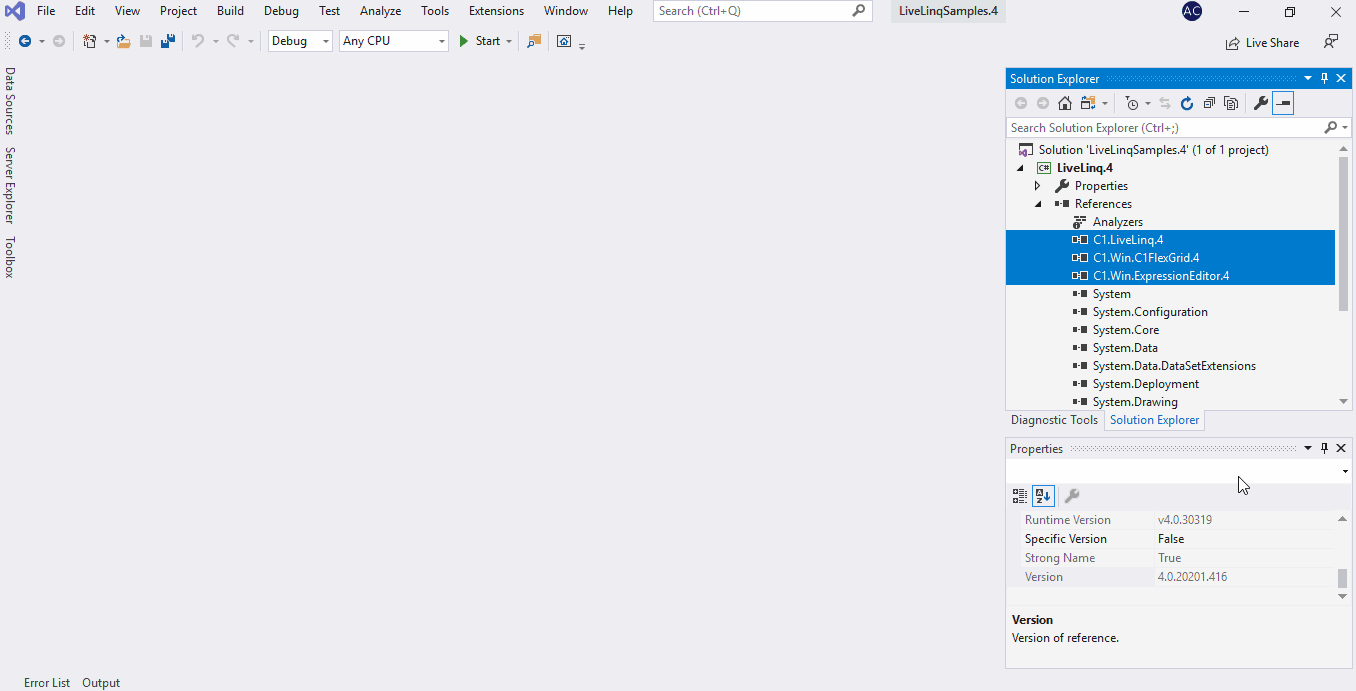Image resolution: width=1356 pixels, height=691 pixels.
Task: Click the account badge AC
Action: tap(1191, 11)
